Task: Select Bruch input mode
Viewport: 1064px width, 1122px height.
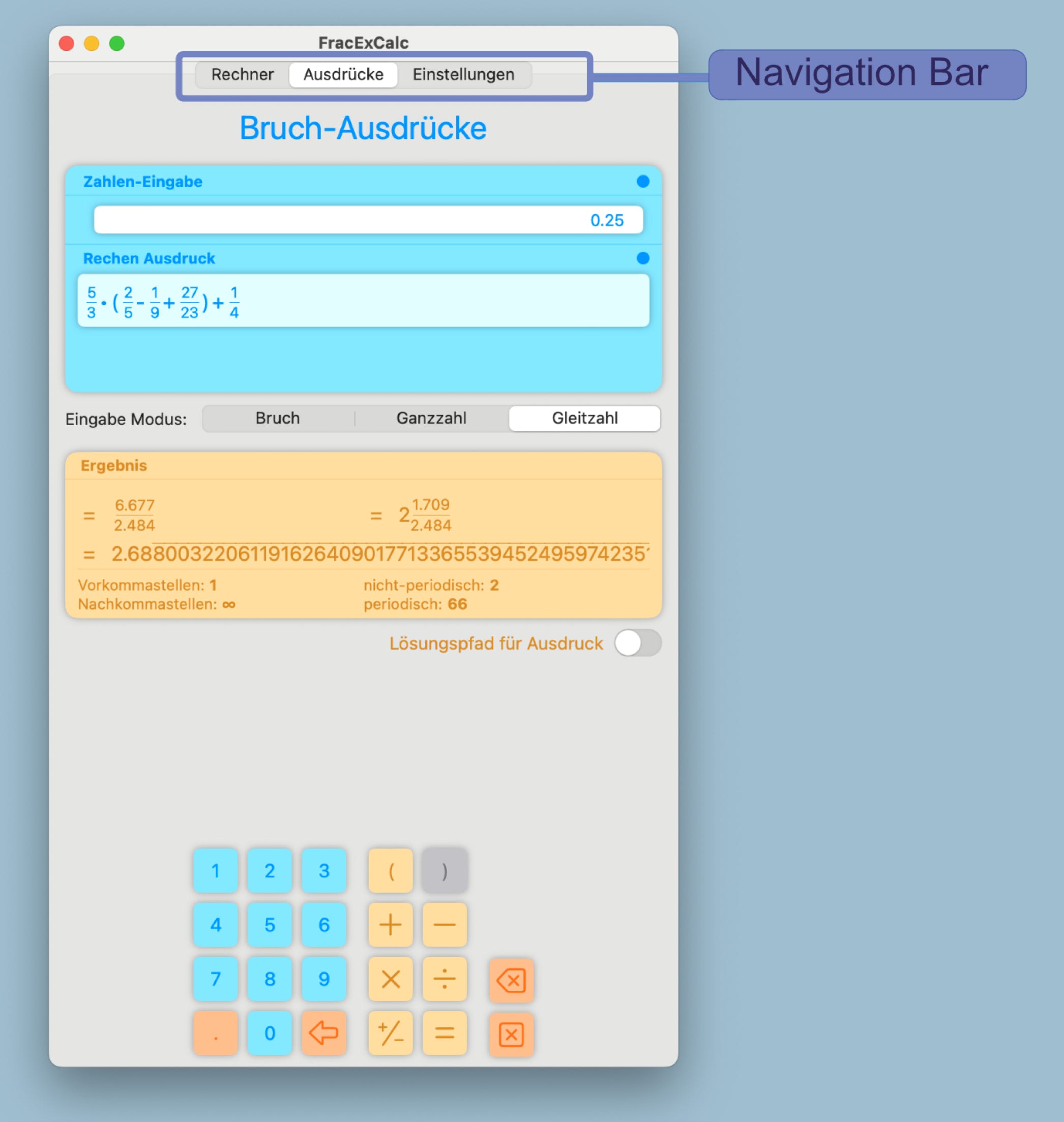Action: [x=277, y=419]
